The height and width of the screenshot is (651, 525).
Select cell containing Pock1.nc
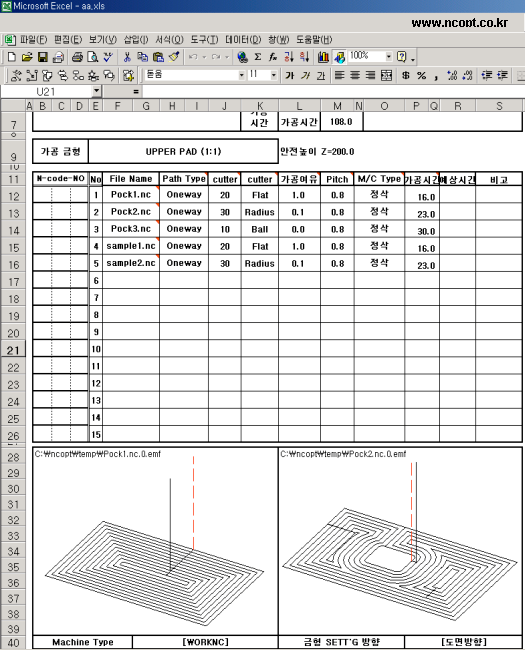[131, 194]
